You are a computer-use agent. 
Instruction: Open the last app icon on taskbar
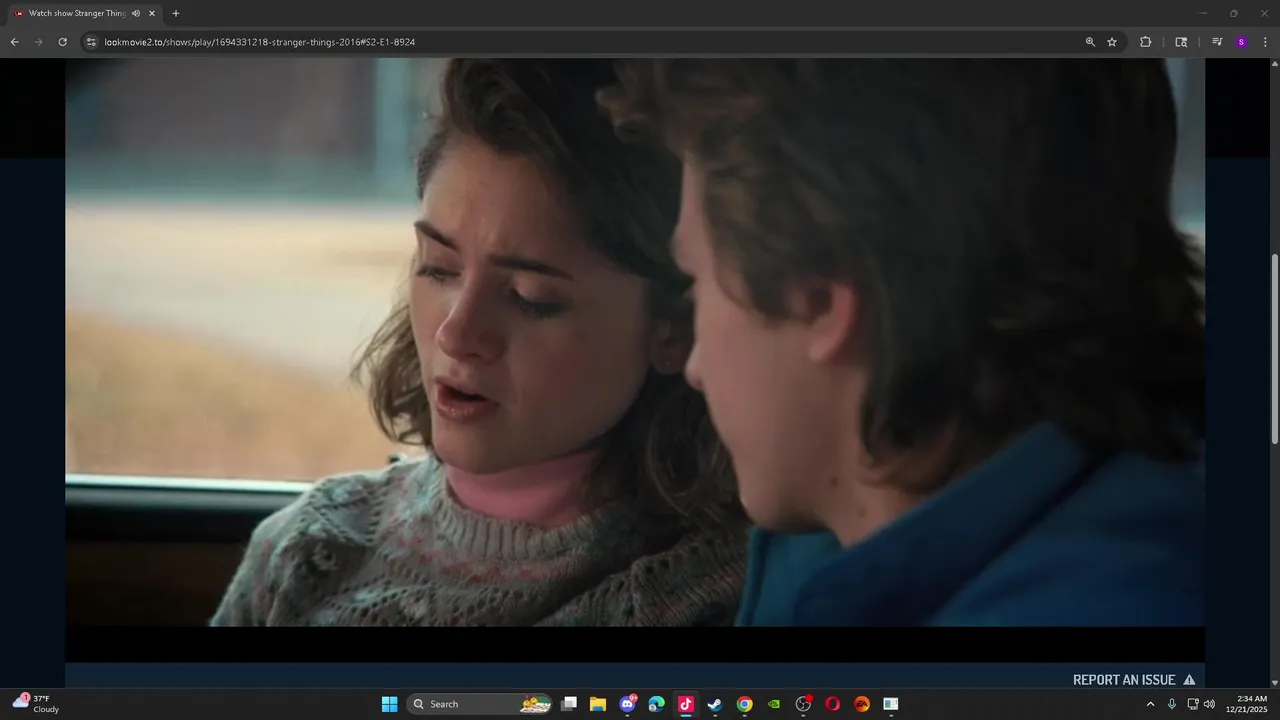(x=890, y=704)
